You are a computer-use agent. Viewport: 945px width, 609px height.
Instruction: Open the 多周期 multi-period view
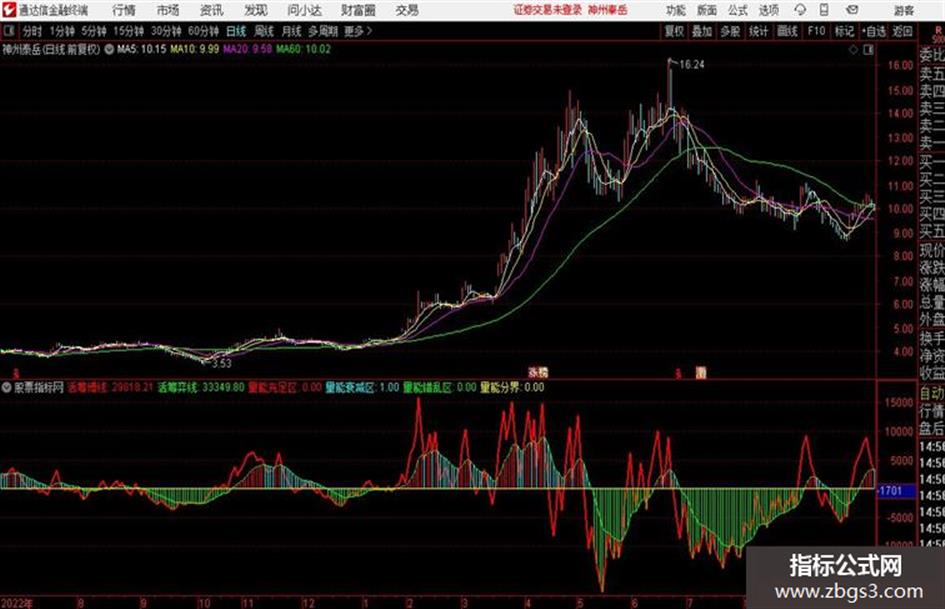[323, 31]
